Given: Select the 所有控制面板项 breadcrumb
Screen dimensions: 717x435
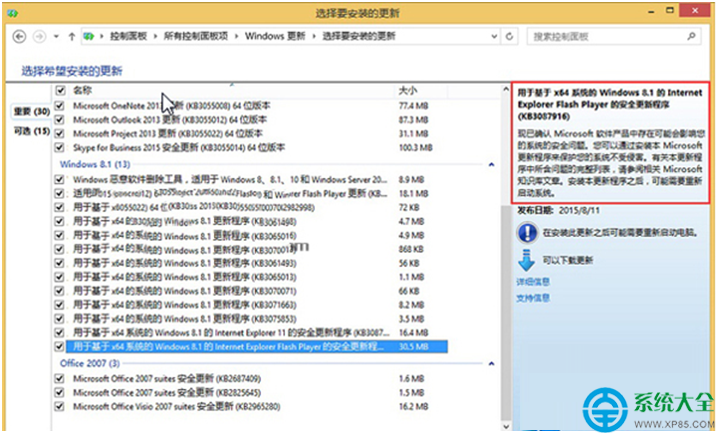Looking at the screenshot, I should point(196,37).
